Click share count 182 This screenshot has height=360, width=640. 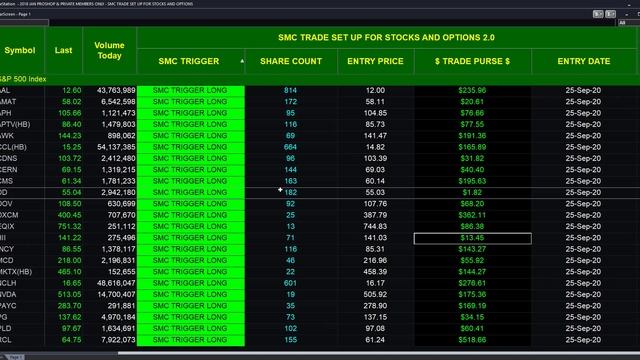coord(290,192)
